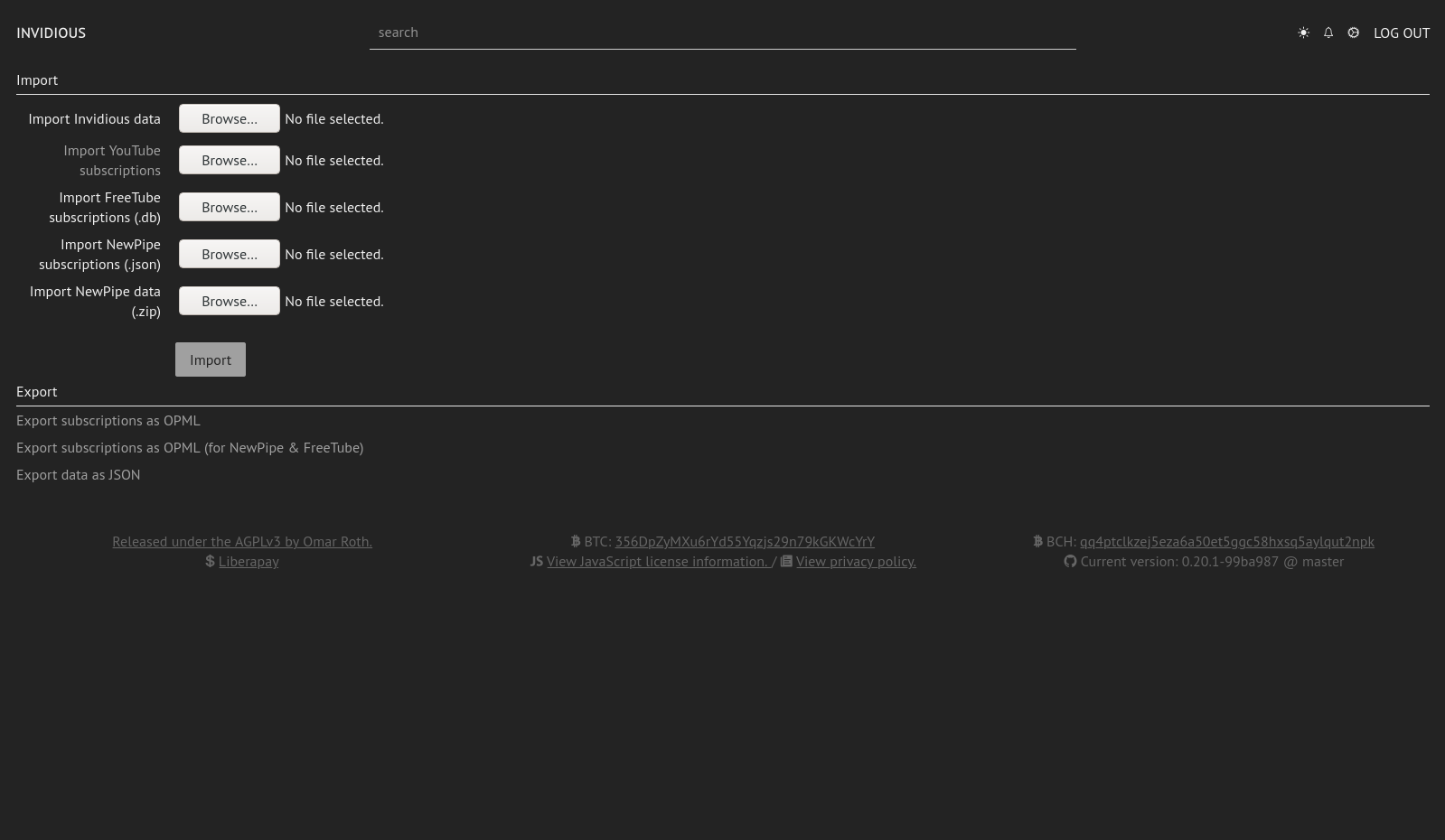This screenshot has height=840, width=1445.
Task: Browse file for Import Invidious data
Action: pos(230,118)
